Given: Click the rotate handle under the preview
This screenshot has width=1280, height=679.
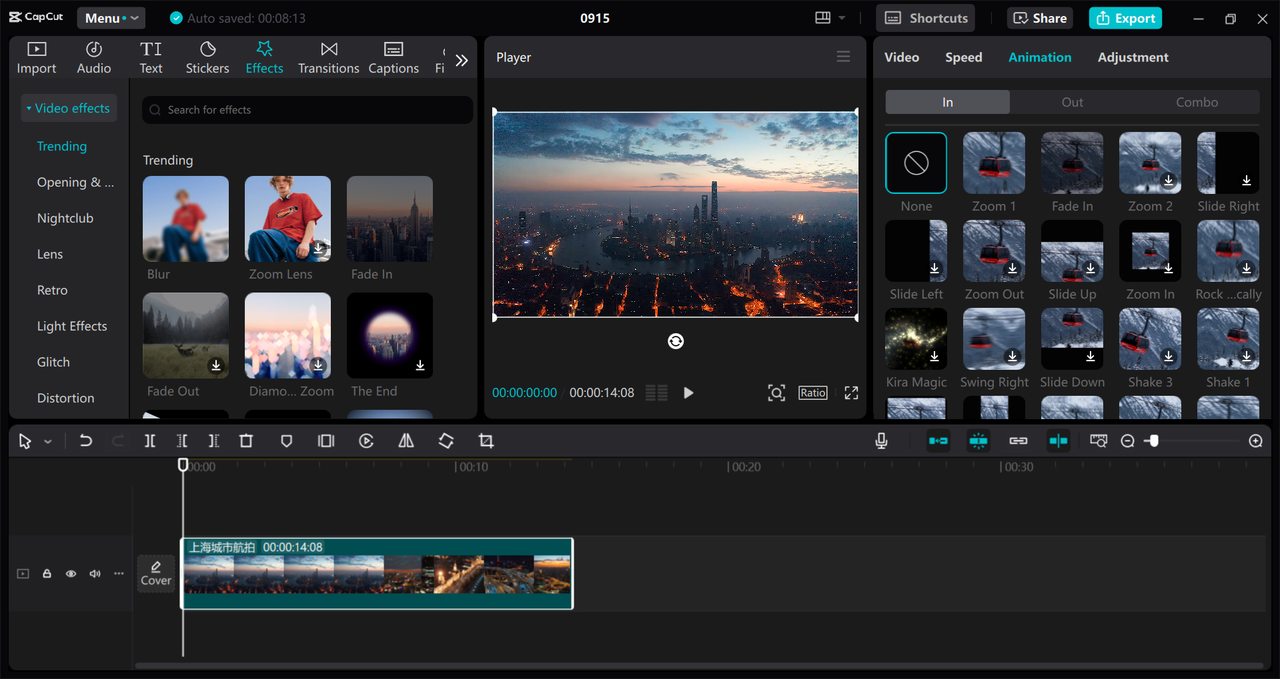Looking at the screenshot, I should pyautogui.click(x=676, y=341).
